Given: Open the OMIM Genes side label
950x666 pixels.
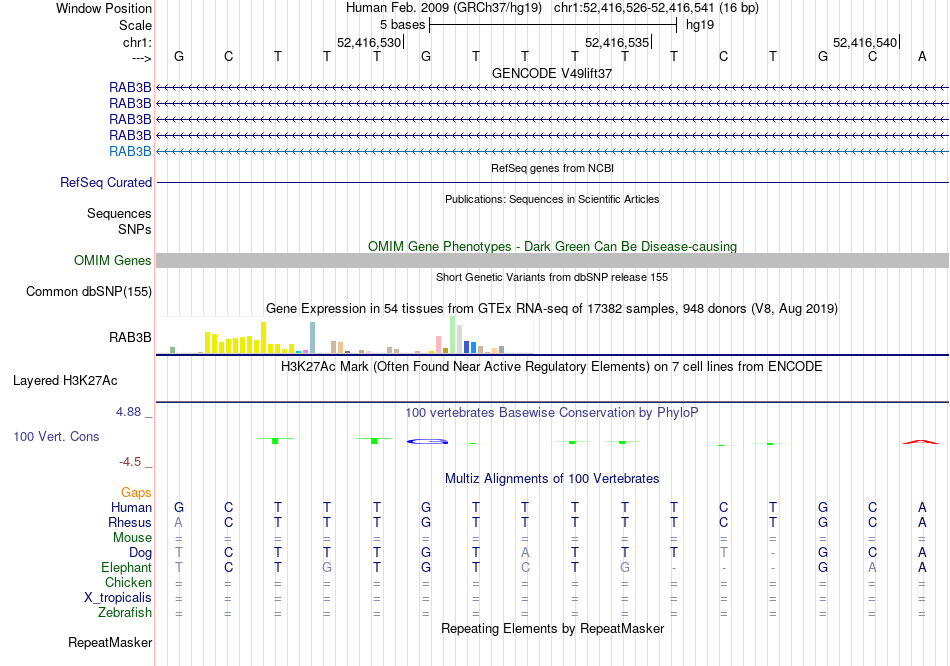Looking at the screenshot, I should tap(113, 261).
